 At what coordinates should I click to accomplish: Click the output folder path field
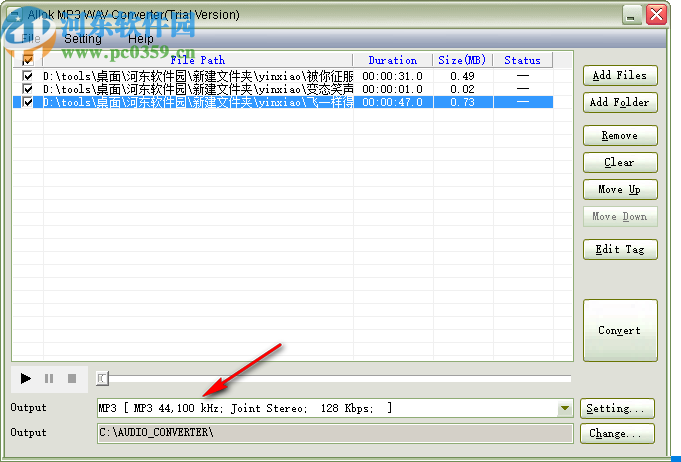coord(335,433)
